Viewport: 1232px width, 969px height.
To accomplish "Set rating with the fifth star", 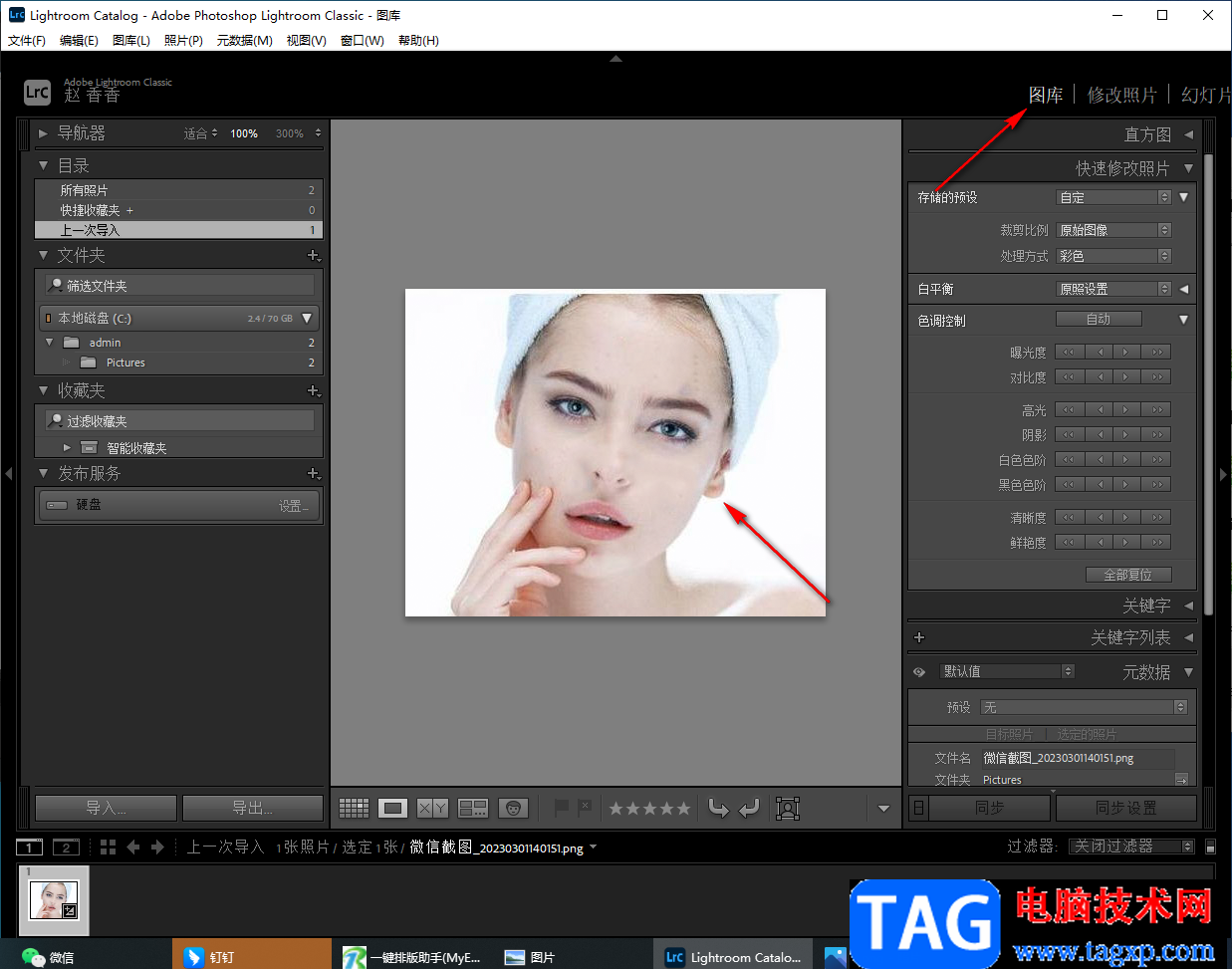I will click(x=683, y=809).
